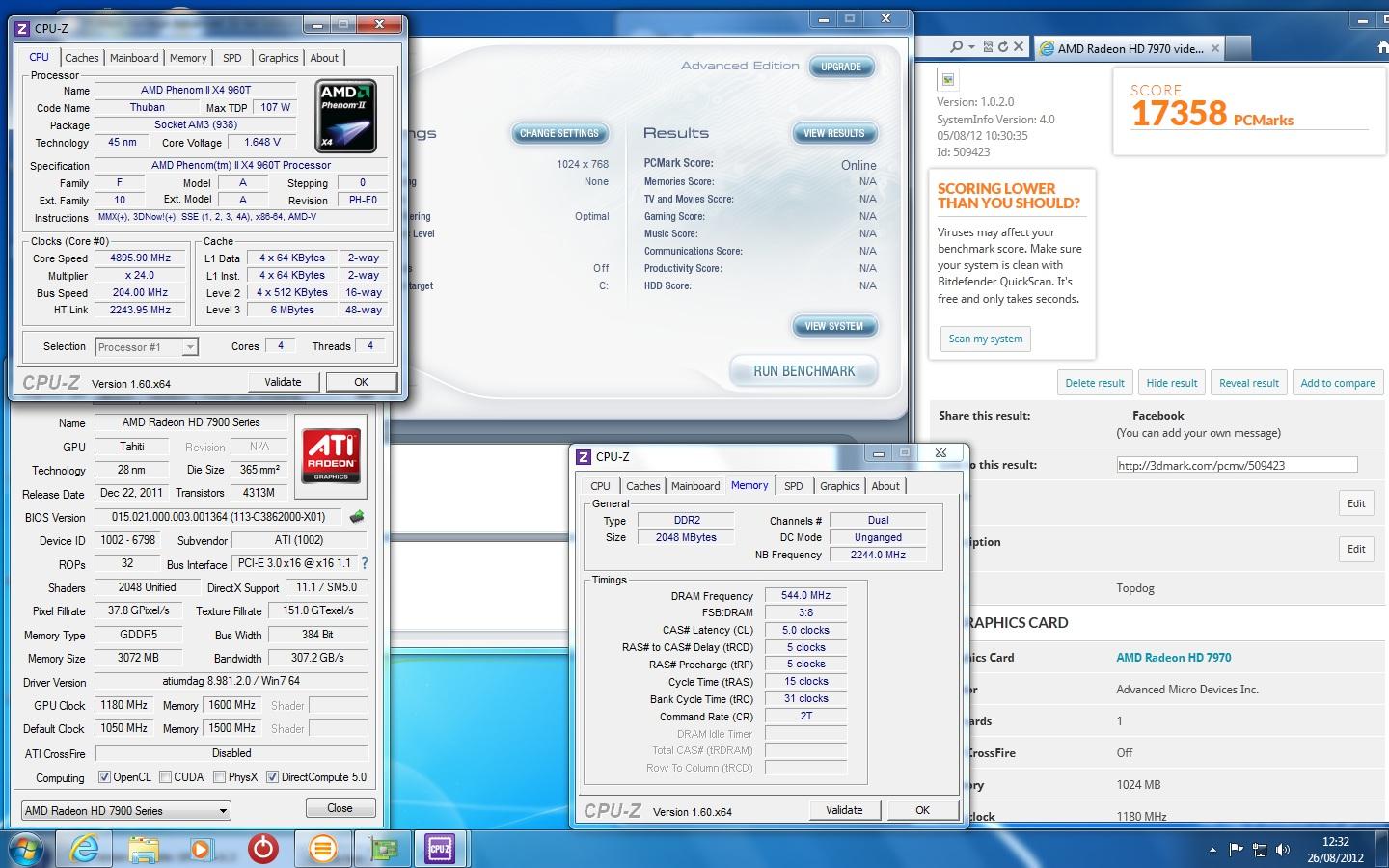Viewport: 1389px width, 868px height.
Task: Click the Delete result button
Action: tap(1094, 383)
